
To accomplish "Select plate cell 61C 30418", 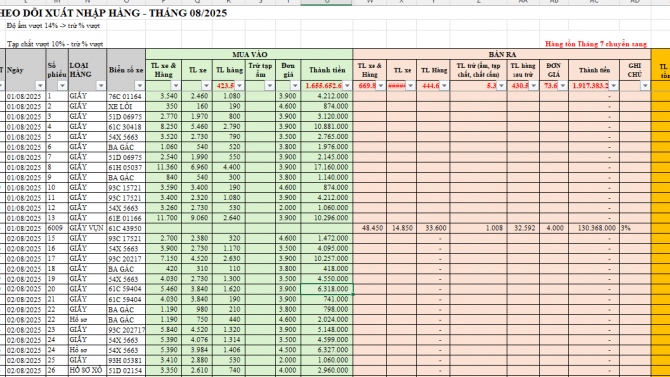I will pyautogui.click(x=126, y=127).
